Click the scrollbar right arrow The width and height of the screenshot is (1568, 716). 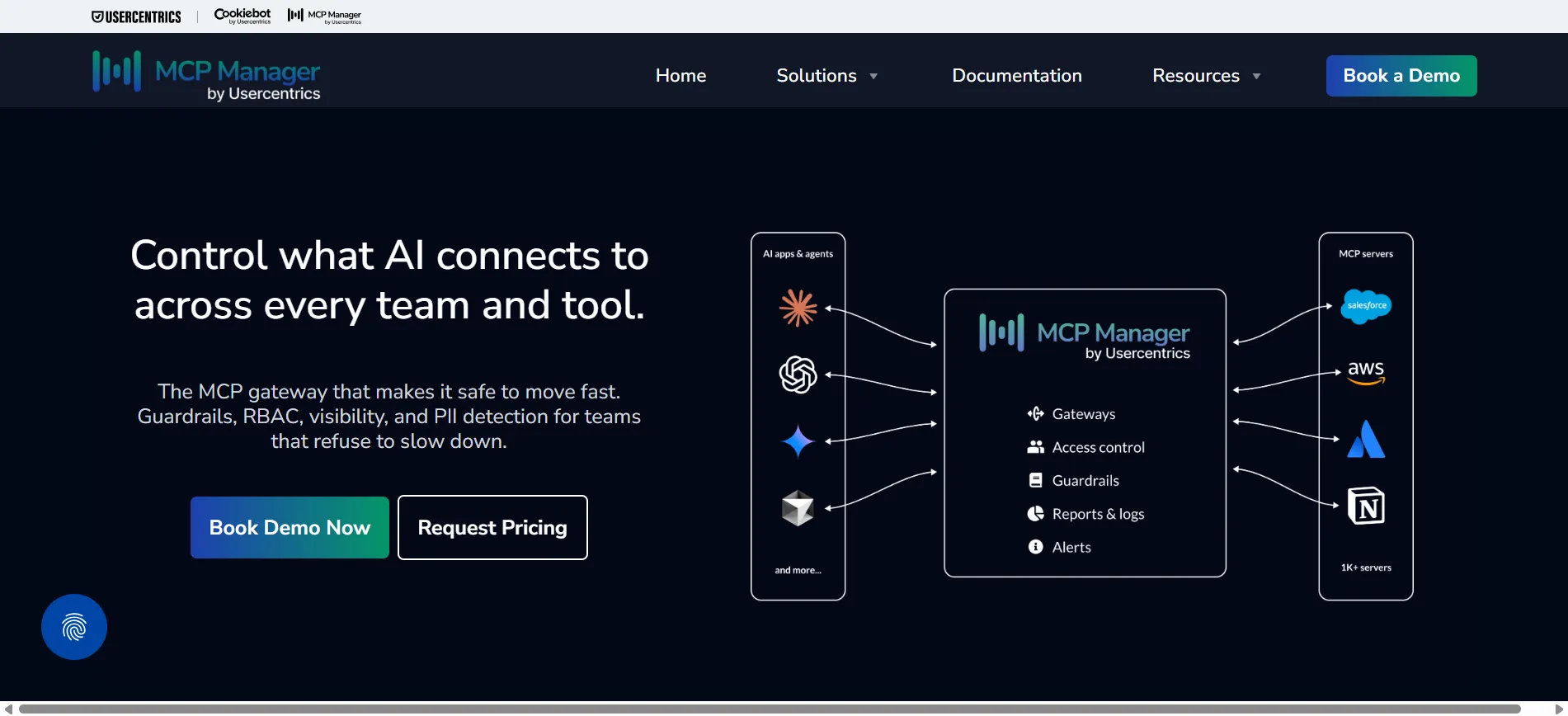click(x=1560, y=709)
